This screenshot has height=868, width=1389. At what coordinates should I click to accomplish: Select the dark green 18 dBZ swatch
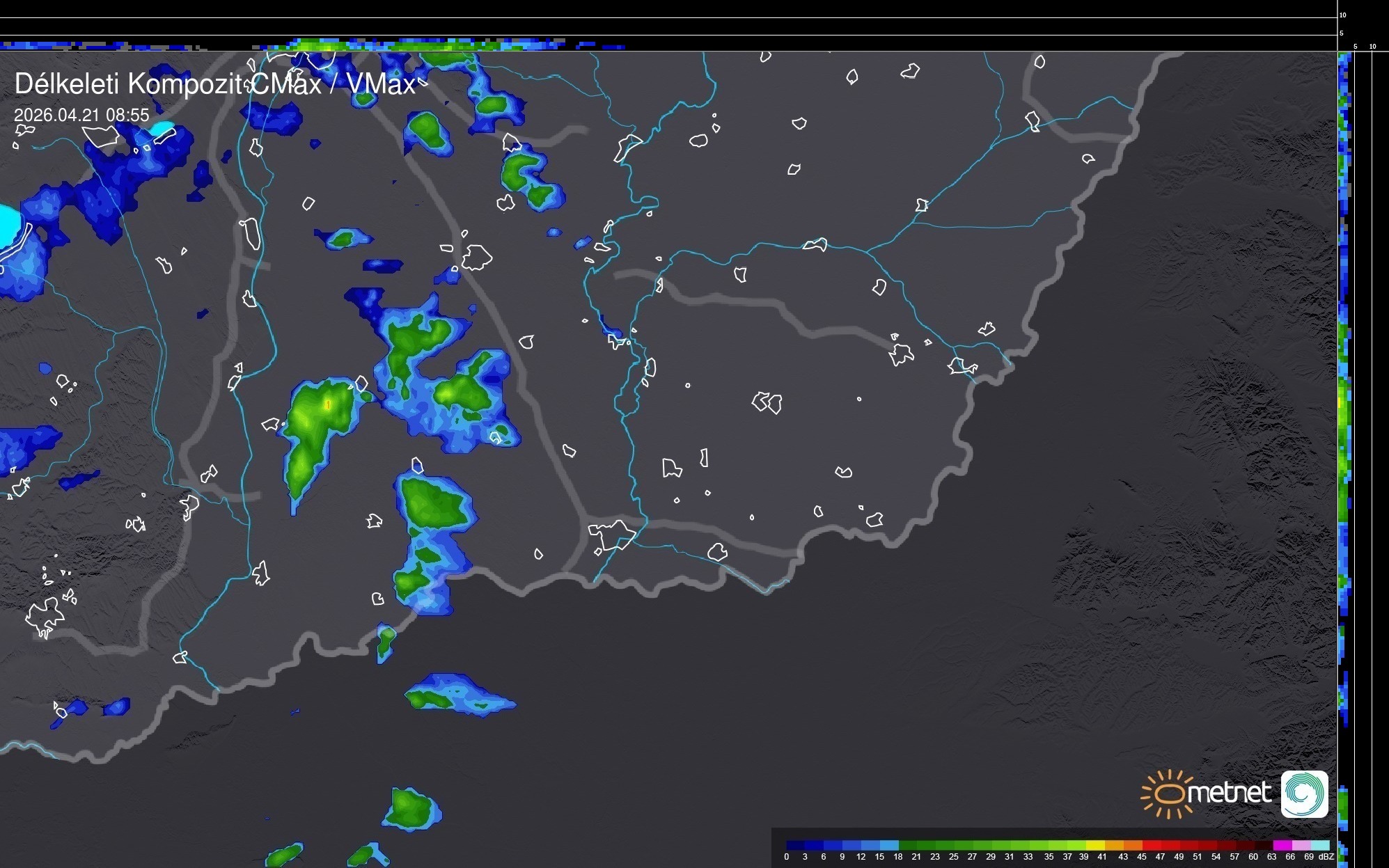point(908,845)
